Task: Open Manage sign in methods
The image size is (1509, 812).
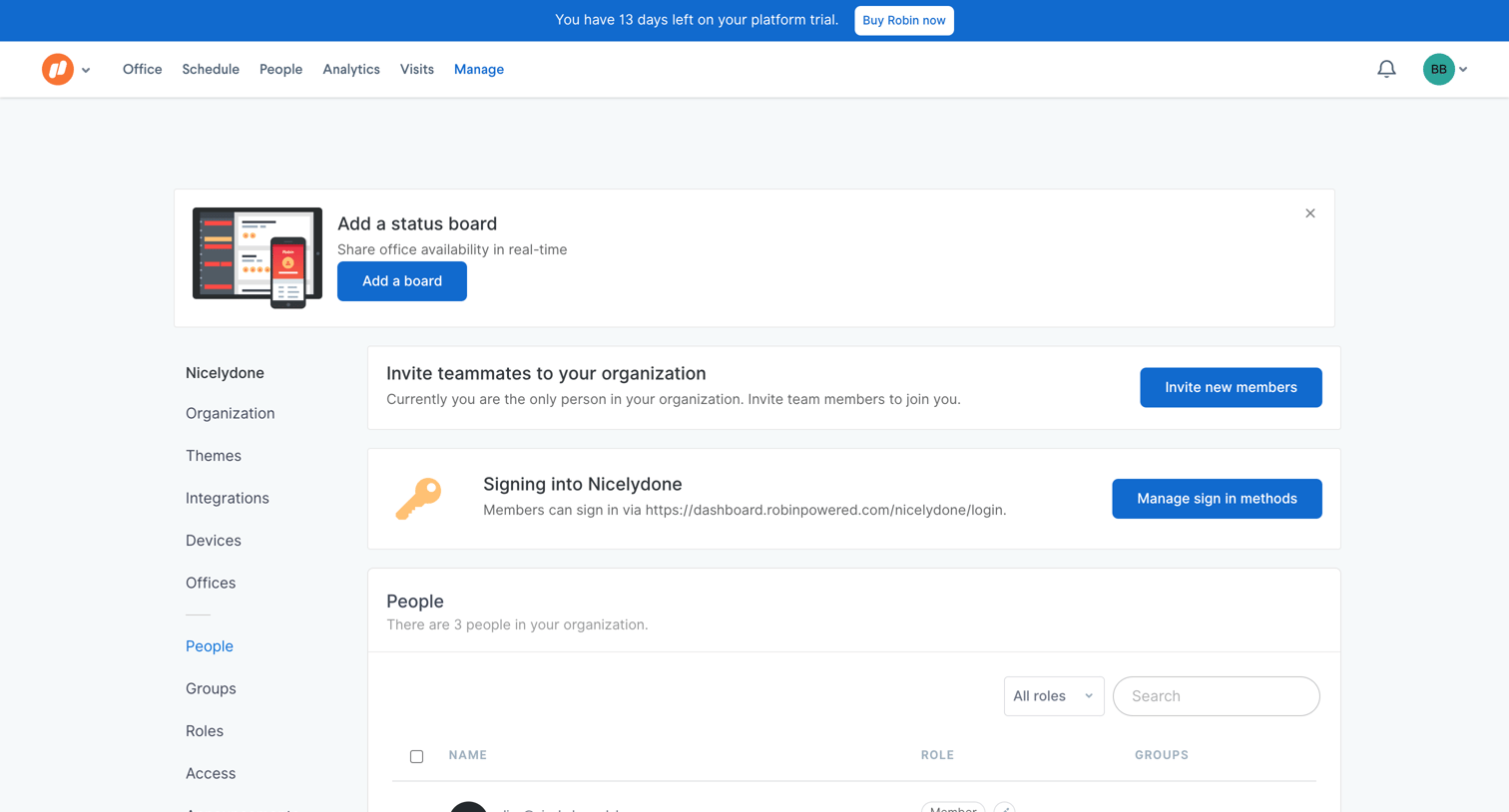Action: click(x=1217, y=499)
